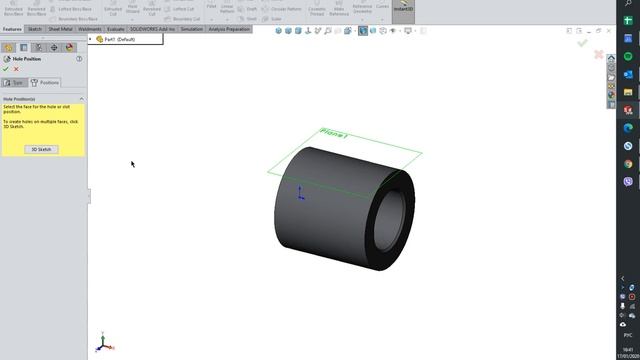Confirm with large green corner checkmark
The image size is (640, 360).
point(582,43)
